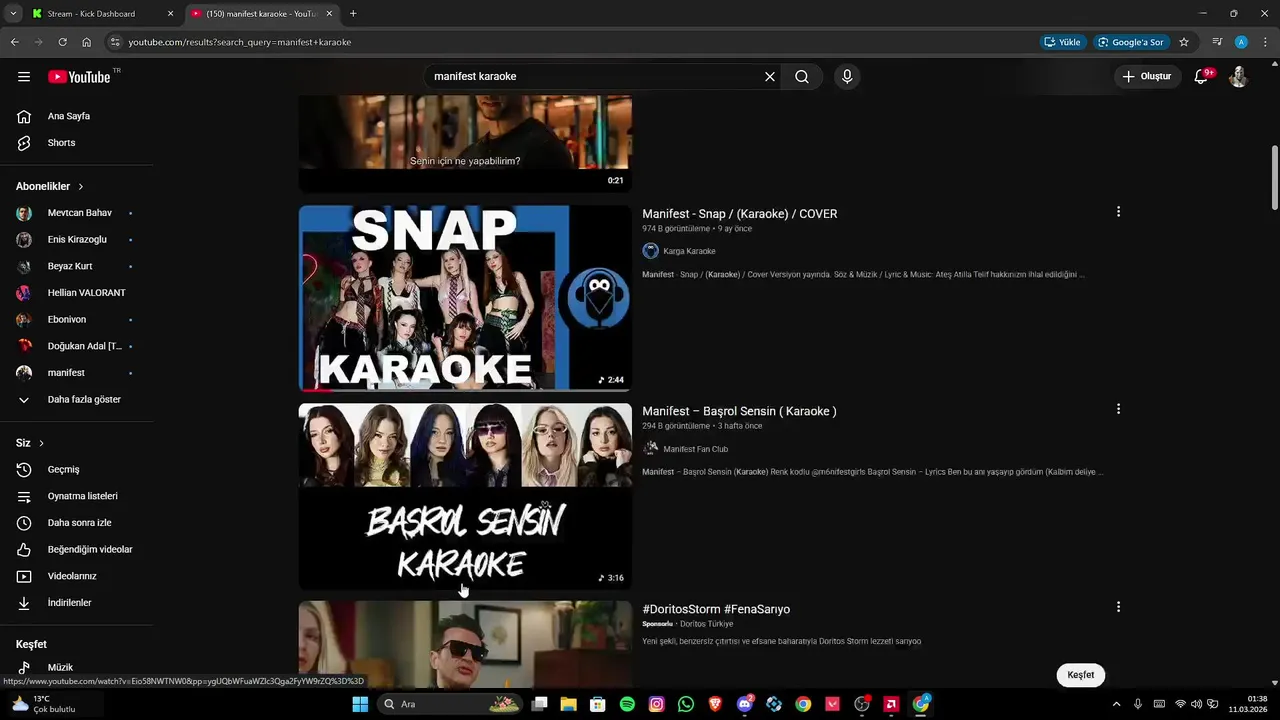Screen dimensions: 1280x720
Task: Click the Oluştur create button
Action: point(1148,77)
